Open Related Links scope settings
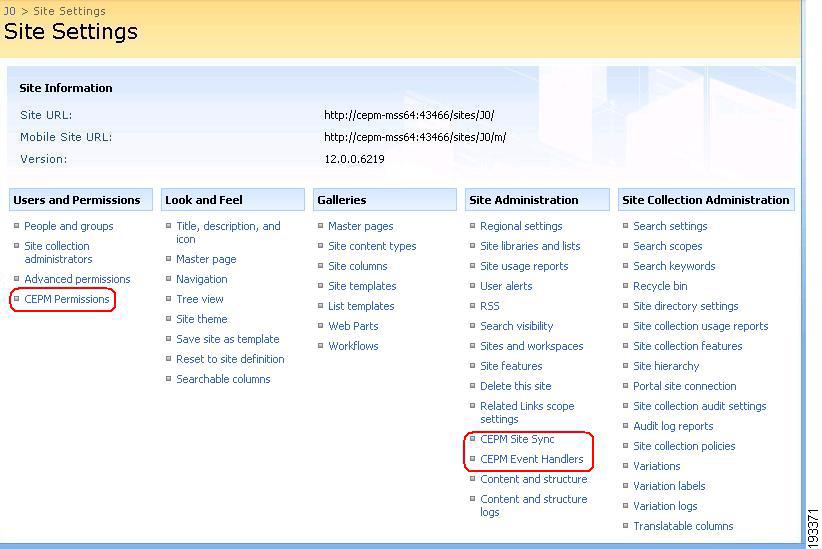Screen dimensions: 822x549 click(527, 412)
